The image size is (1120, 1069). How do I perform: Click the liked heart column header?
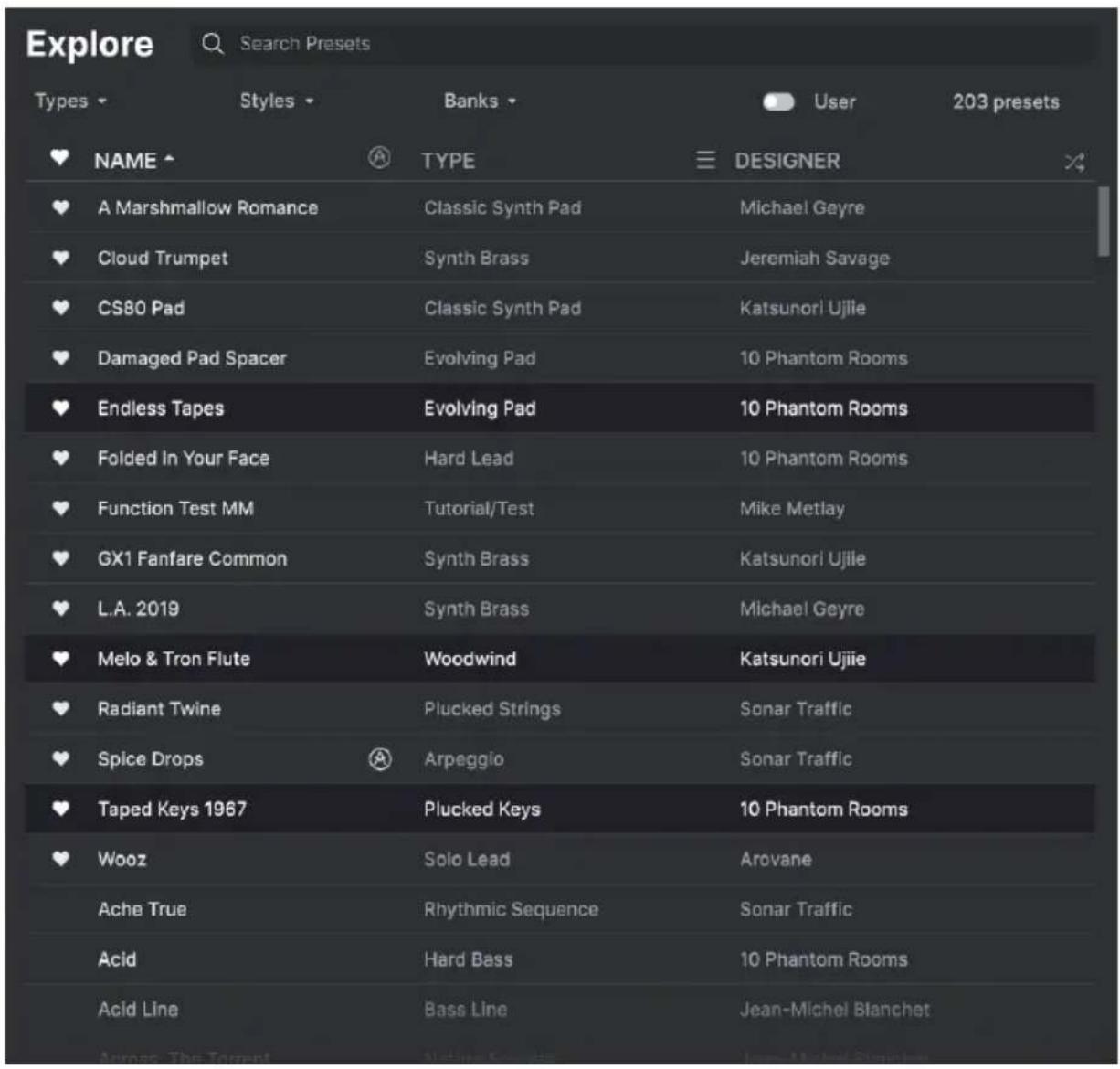(59, 158)
